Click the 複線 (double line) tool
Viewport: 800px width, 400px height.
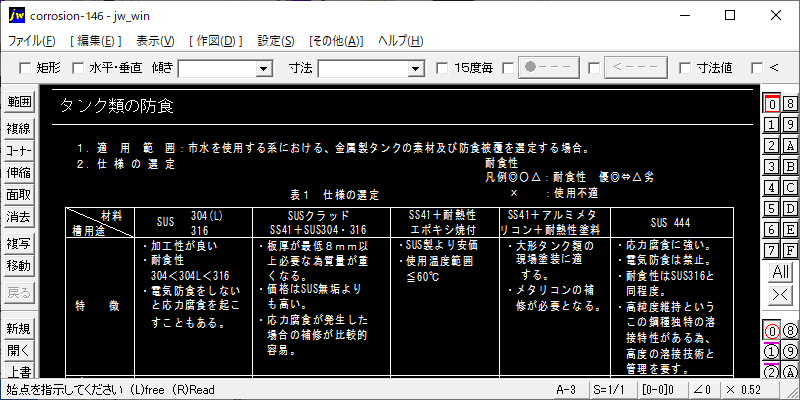(x=19, y=128)
